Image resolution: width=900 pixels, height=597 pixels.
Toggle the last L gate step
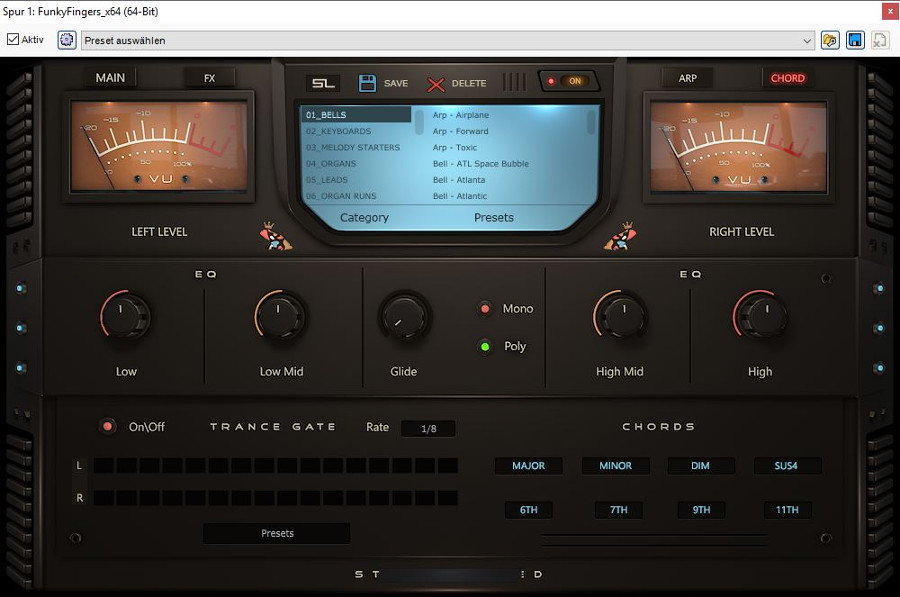click(x=448, y=465)
